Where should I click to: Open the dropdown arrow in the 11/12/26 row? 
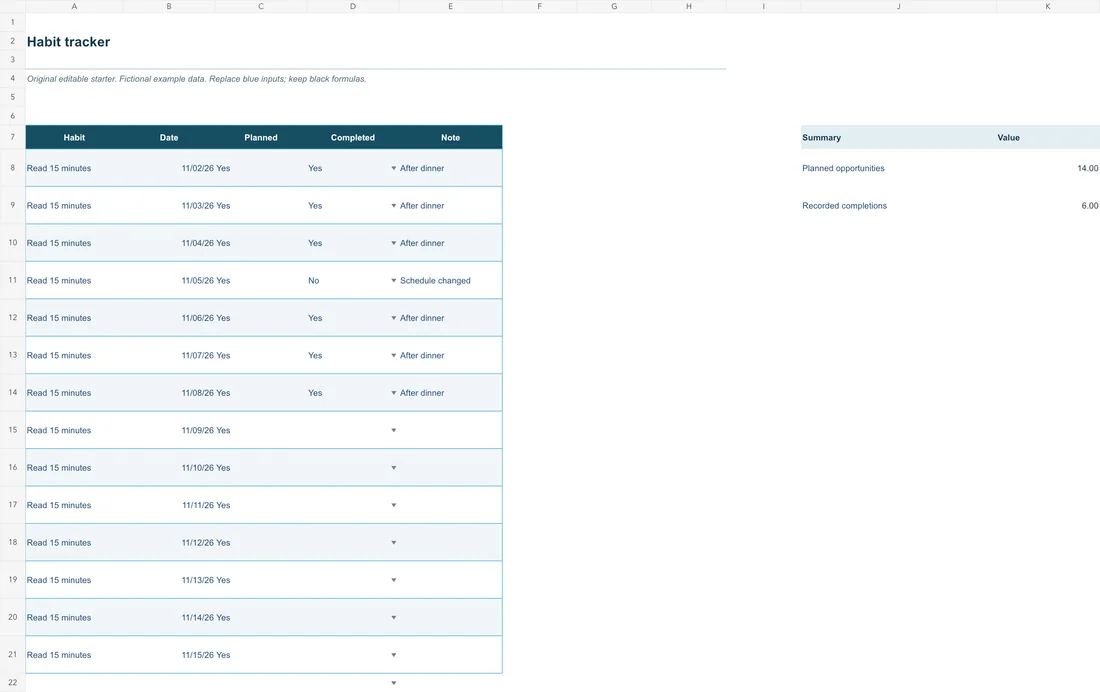[394, 543]
